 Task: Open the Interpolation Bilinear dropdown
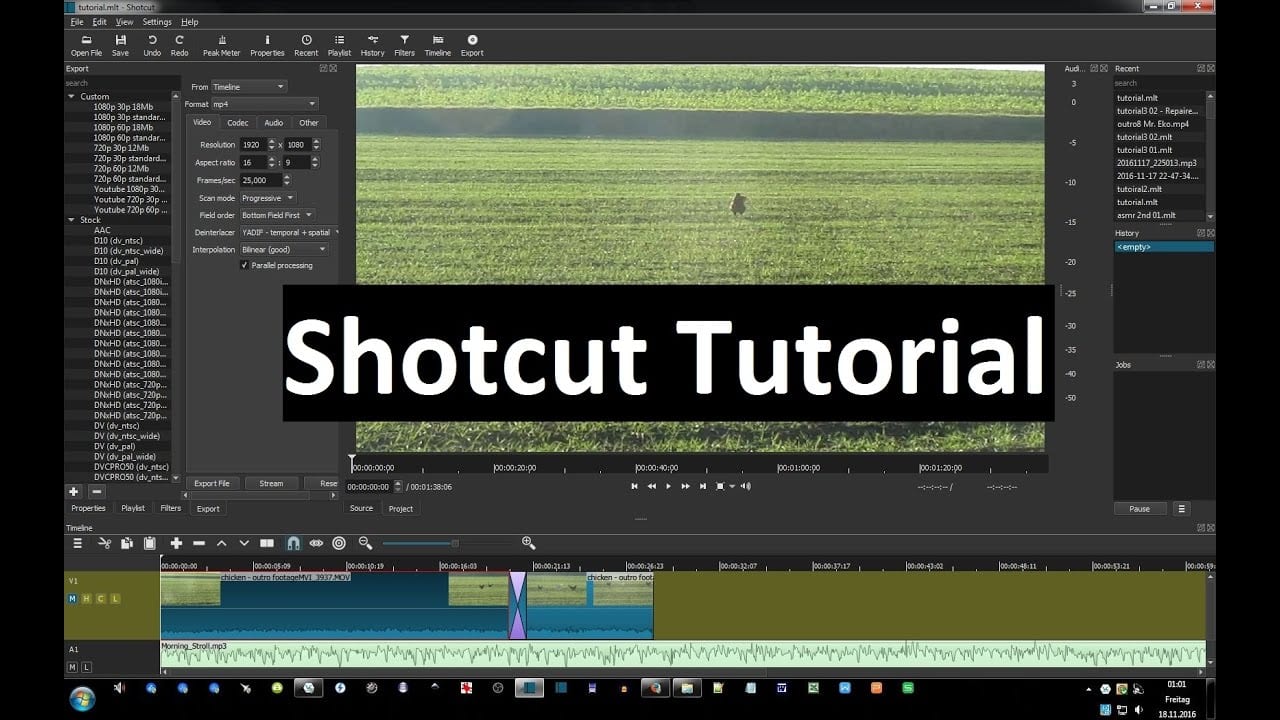tap(284, 249)
